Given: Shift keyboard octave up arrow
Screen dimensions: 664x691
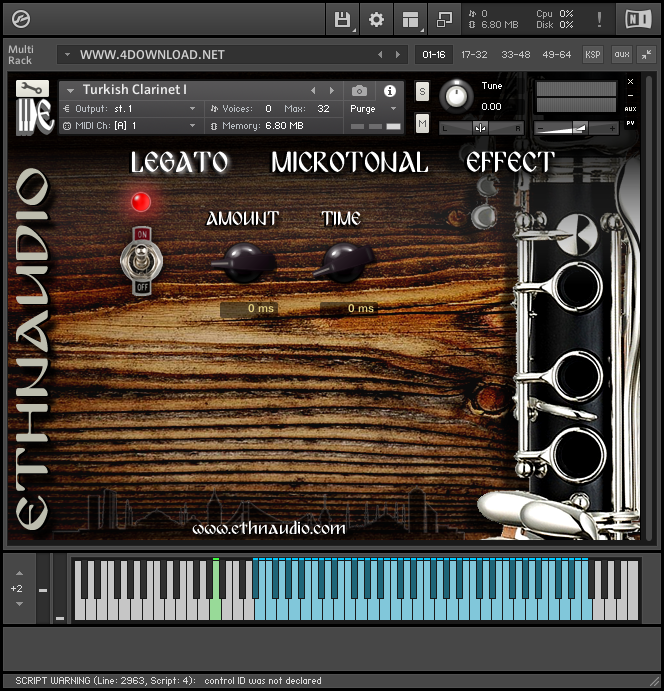Looking at the screenshot, I should click(x=19, y=573).
